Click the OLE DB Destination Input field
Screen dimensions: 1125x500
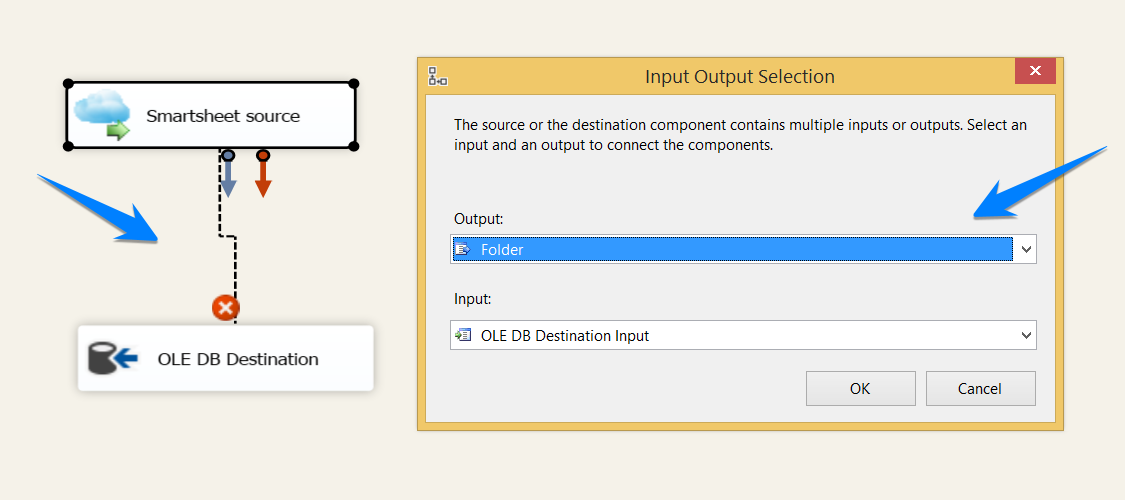[743, 335]
